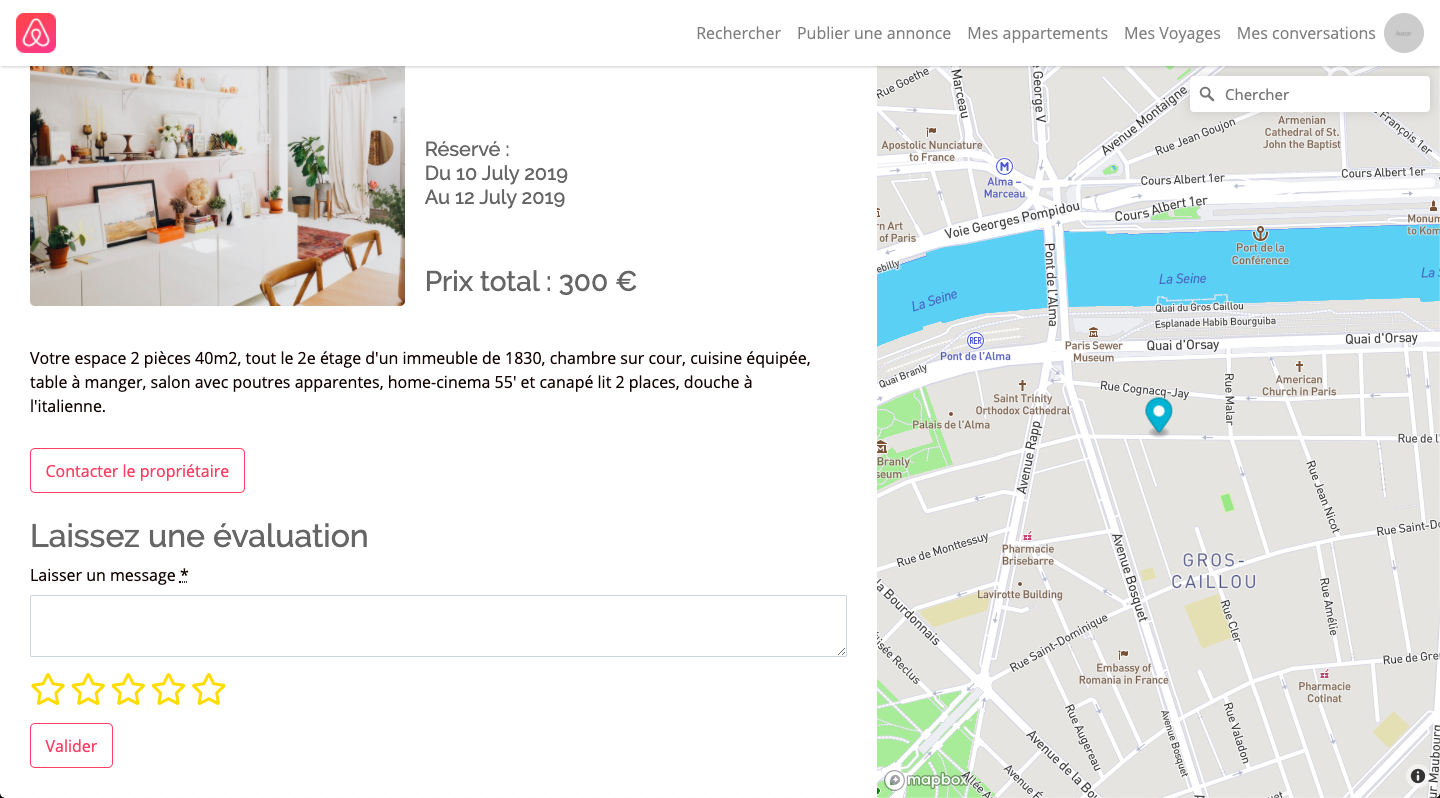Focus the Chercher map search field

[1310, 94]
